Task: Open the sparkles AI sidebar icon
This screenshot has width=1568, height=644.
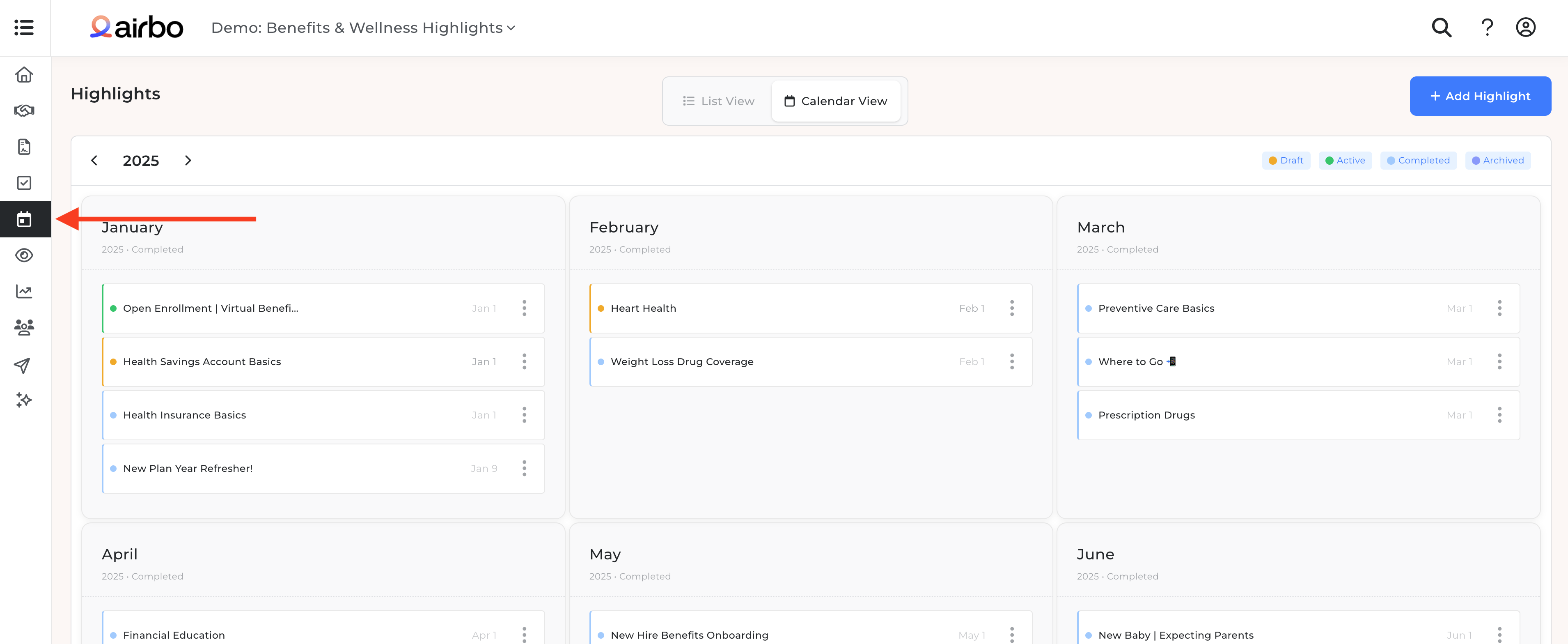Action: [24, 400]
